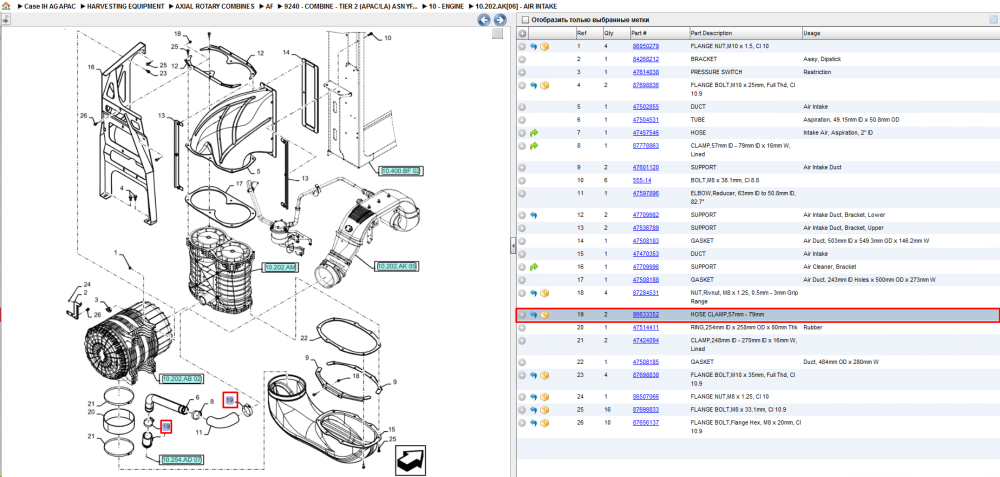Open HARVESTING EQUIPMENT breadcrumb
Image resolution: width=1000 pixels, height=477 pixels.
[128, 6]
